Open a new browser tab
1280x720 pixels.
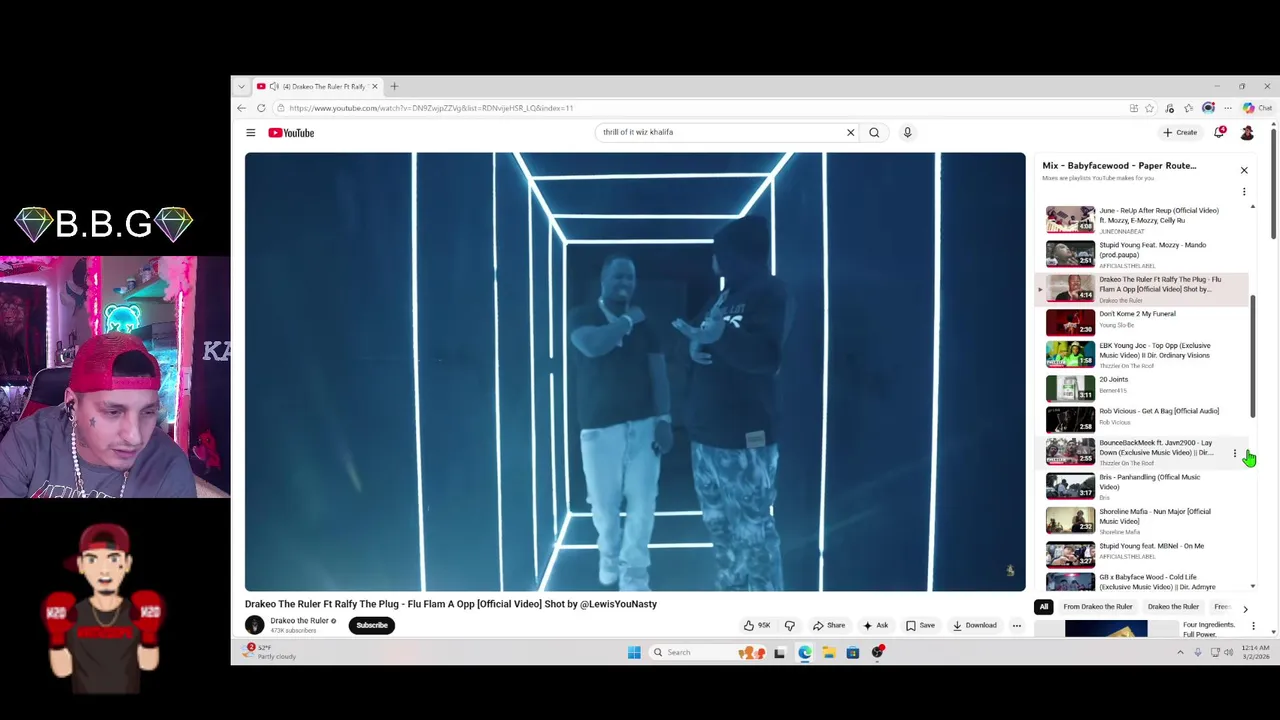pyautogui.click(x=394, y=86)
